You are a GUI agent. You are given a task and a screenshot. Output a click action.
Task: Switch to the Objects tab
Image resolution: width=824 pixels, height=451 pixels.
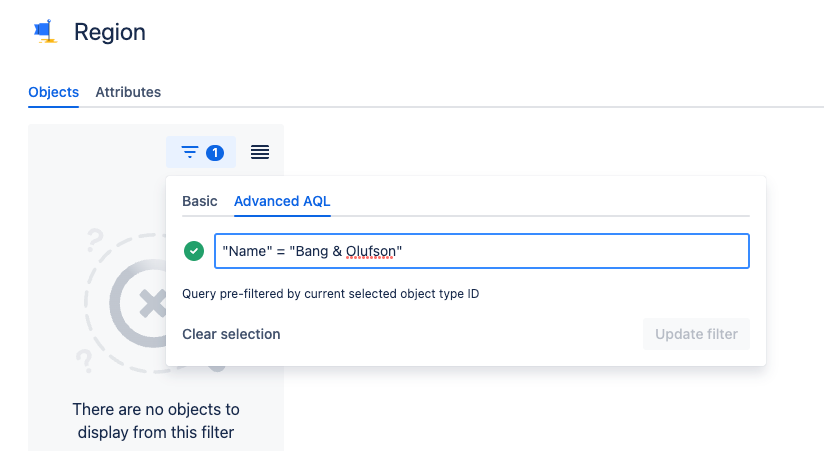[x=54, y=92]
